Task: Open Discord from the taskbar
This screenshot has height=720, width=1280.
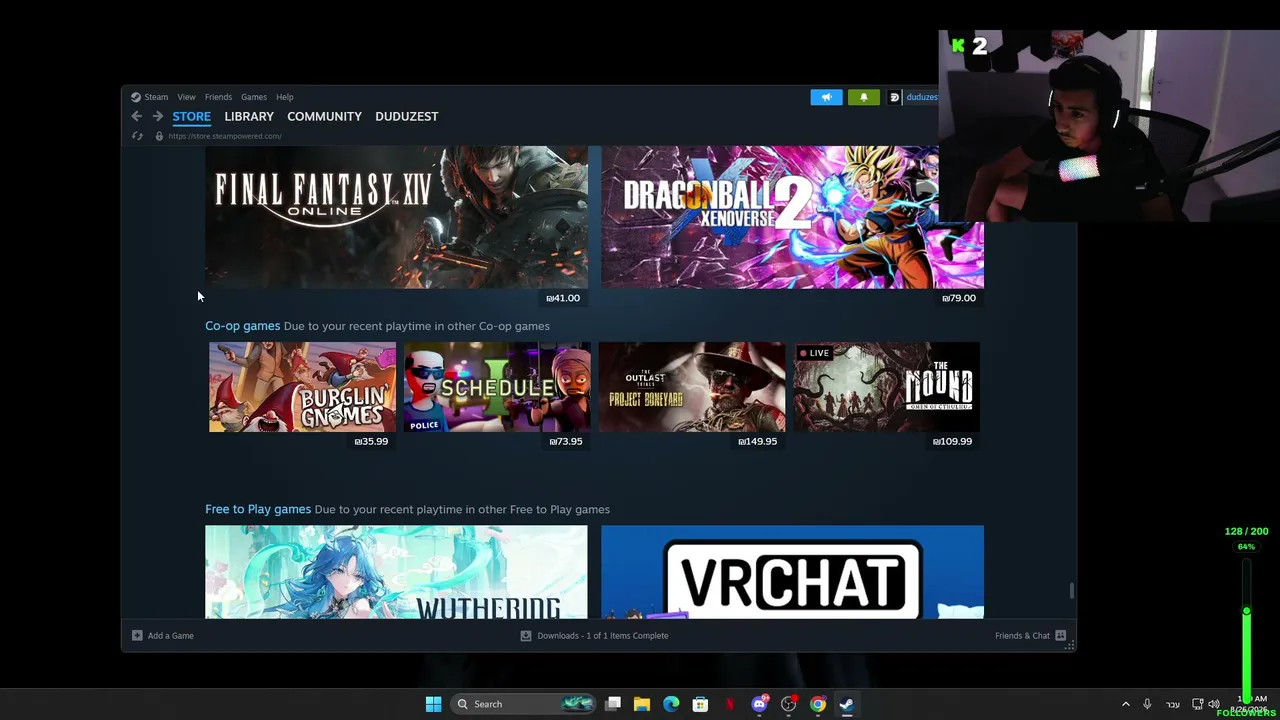Action: 759,704
